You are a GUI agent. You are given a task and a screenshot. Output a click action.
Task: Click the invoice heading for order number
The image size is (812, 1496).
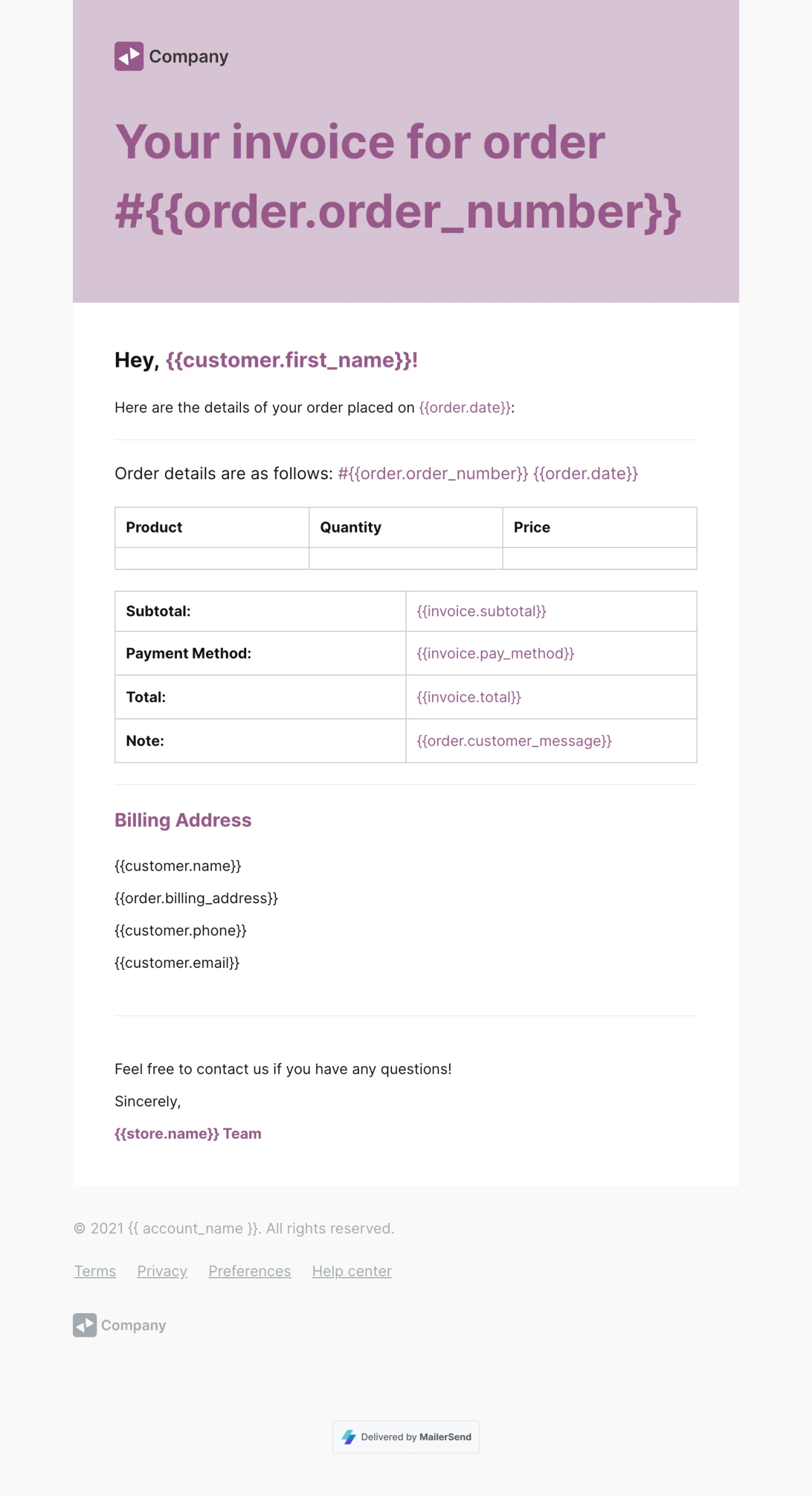pos(397,176)
